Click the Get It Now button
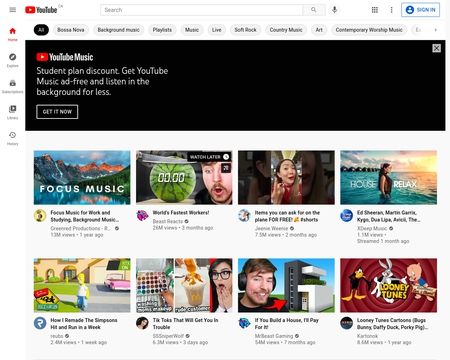The height and width of the screenshot is (360, 450). [x=57, y=112]
